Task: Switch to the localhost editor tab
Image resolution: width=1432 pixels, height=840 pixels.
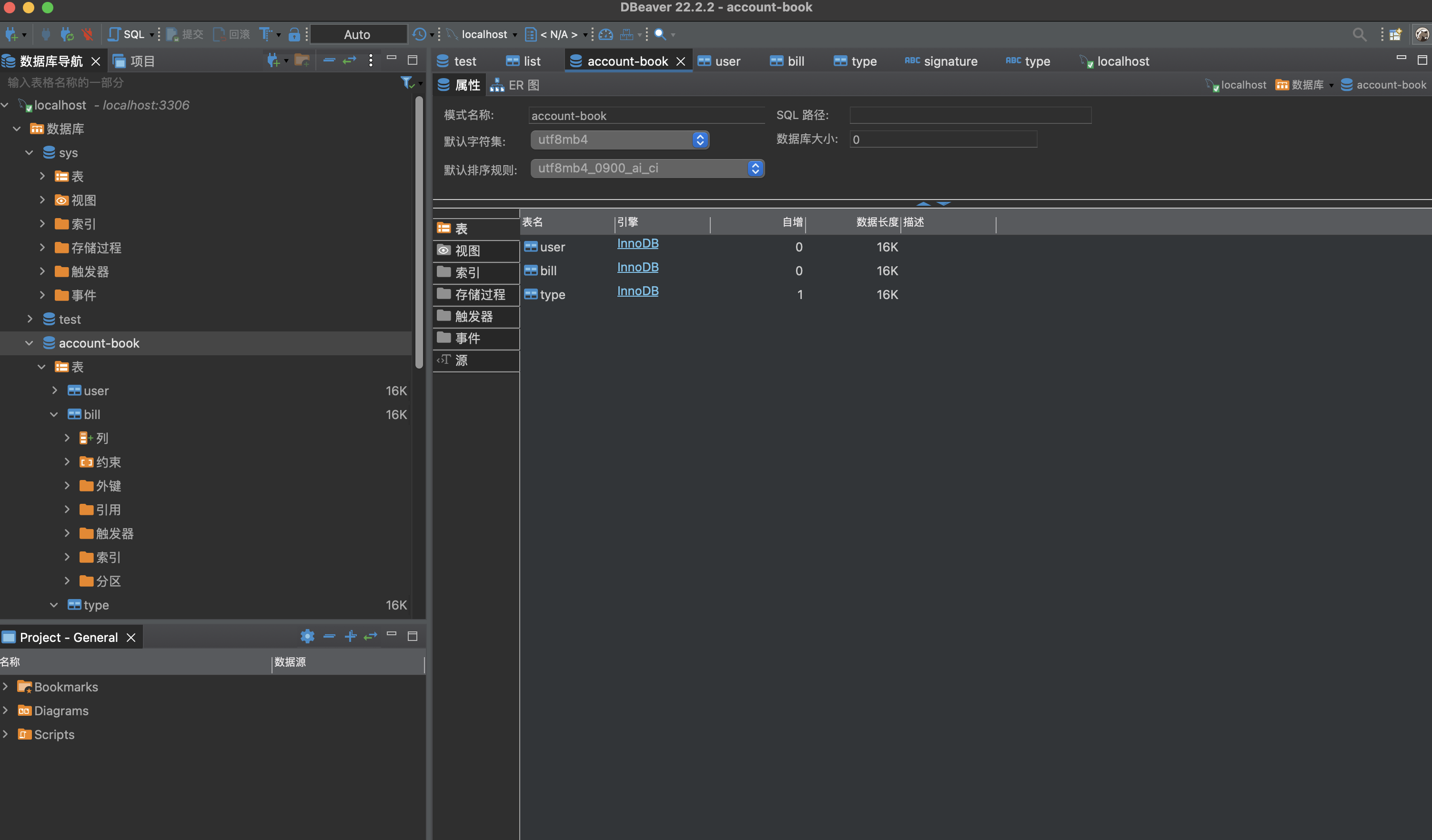Action: coord(1115,61)
